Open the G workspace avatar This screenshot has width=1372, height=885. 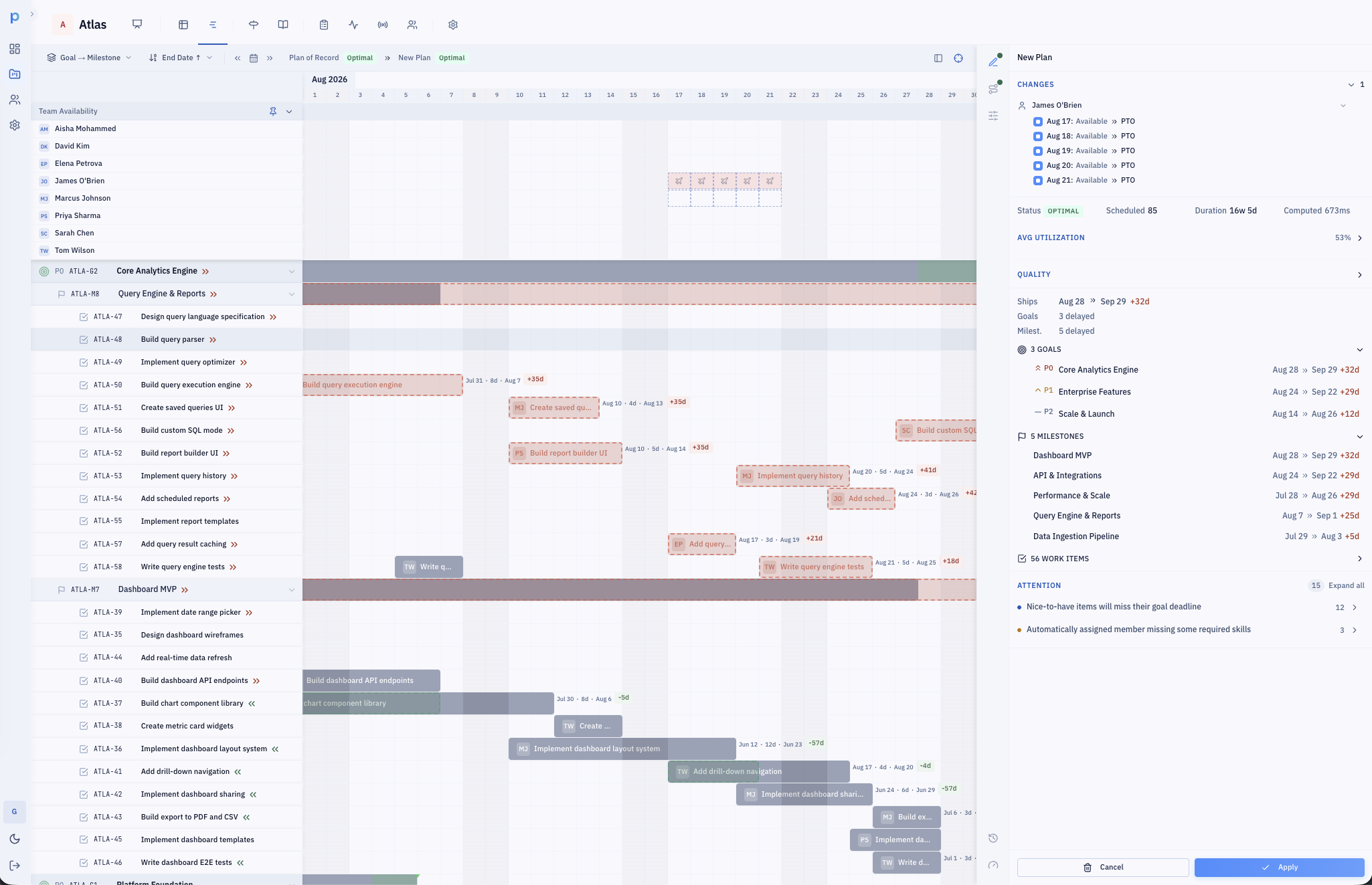tap(15, 811)
